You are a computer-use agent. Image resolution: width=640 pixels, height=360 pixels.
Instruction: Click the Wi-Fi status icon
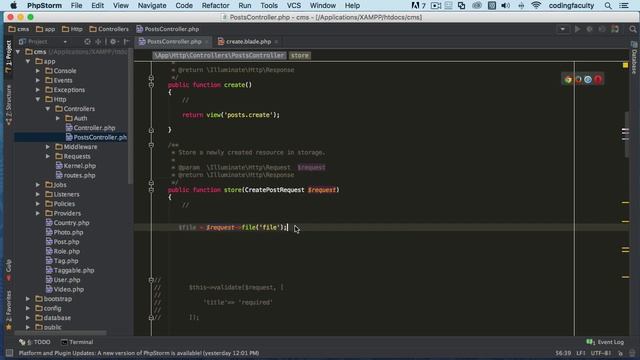coord(536,5)
